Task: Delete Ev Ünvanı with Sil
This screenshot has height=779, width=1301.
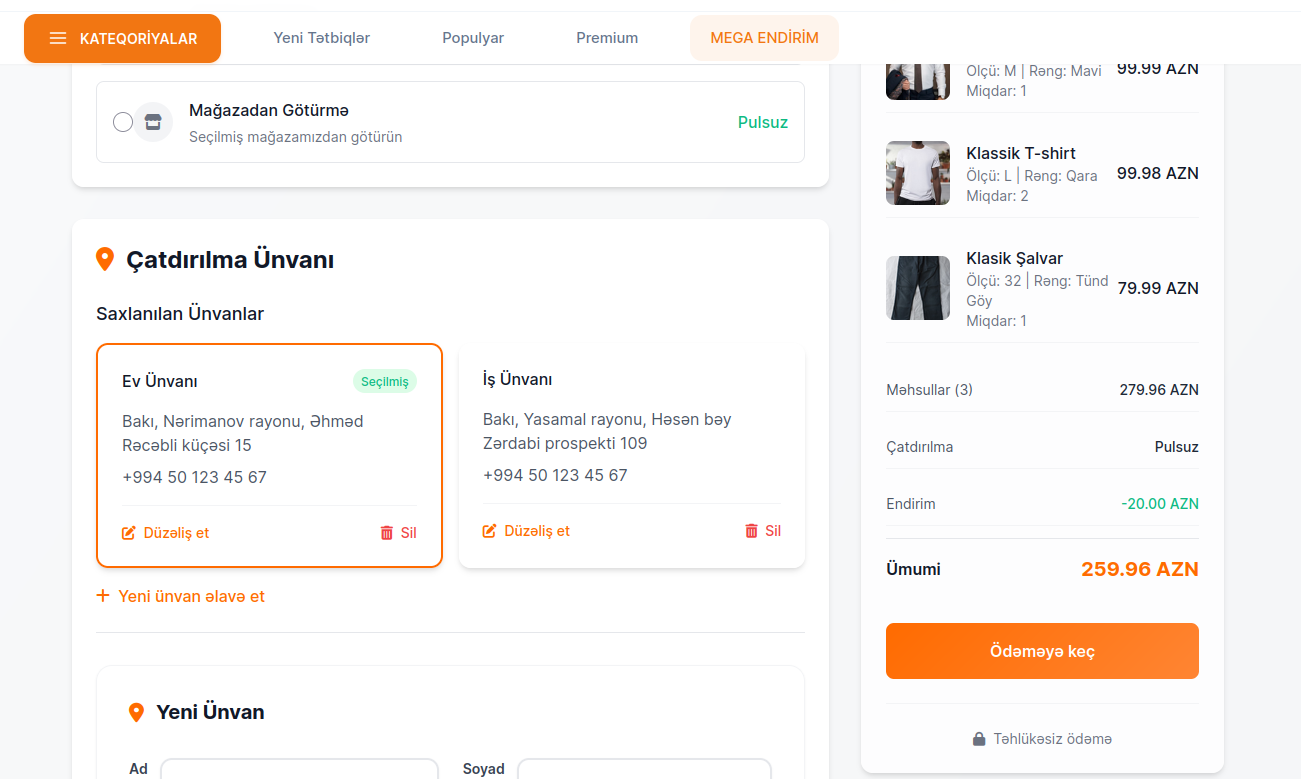Action: click(398, 533)
